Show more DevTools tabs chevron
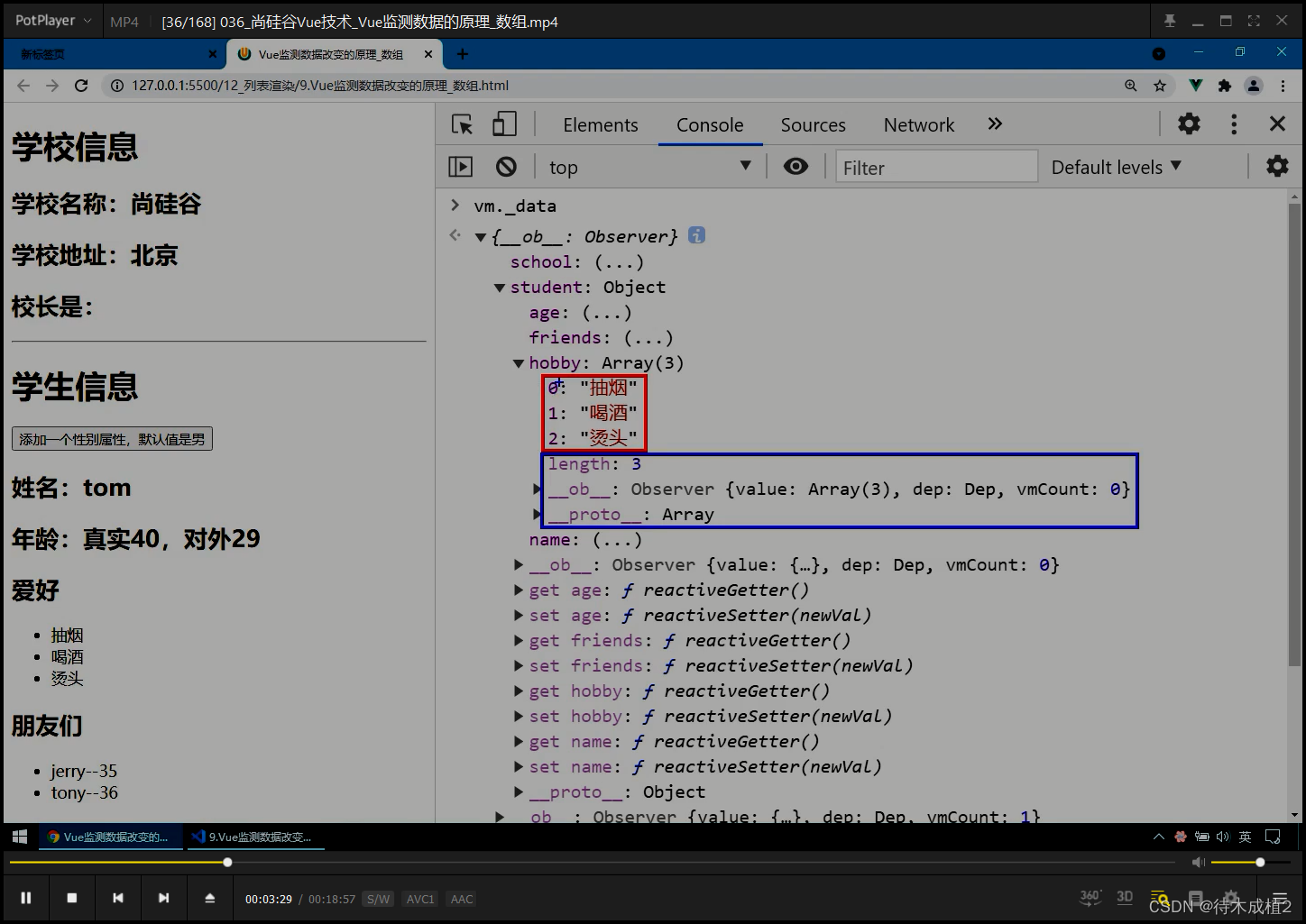Image resolution: width=1306 pixels, height=924 pixels. (x=995, y=124)
